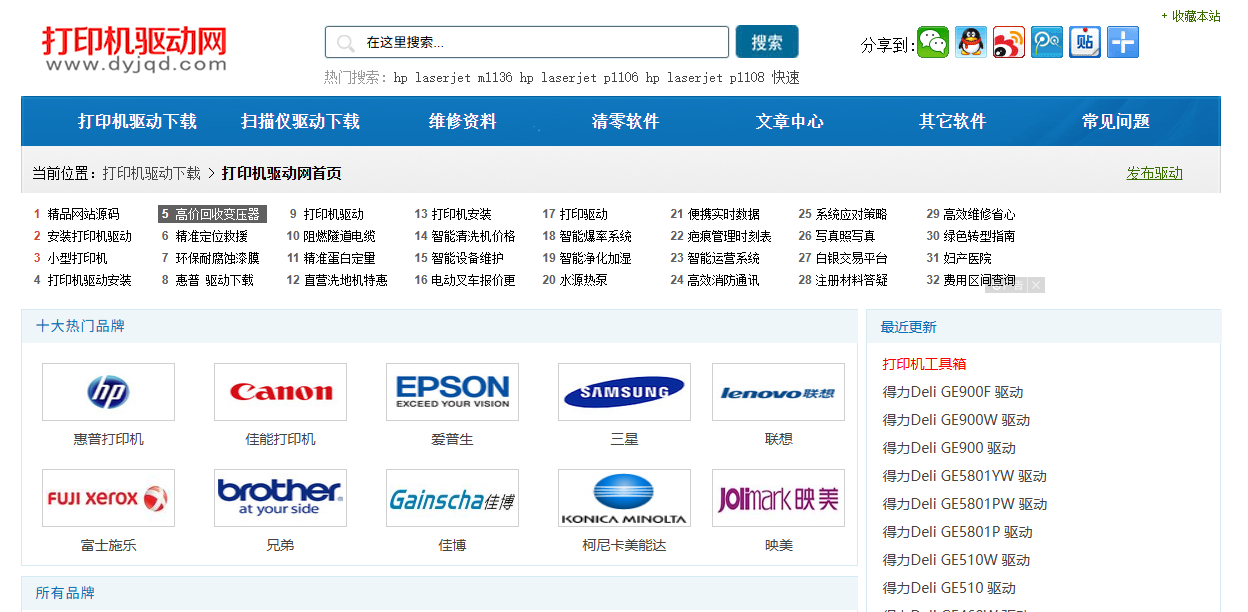Image resolution: width=1248 pixels, height=612 pixels.
Task: Click highlighted ad 5 高价回收变压器
Action: click(x=212, y=214)
